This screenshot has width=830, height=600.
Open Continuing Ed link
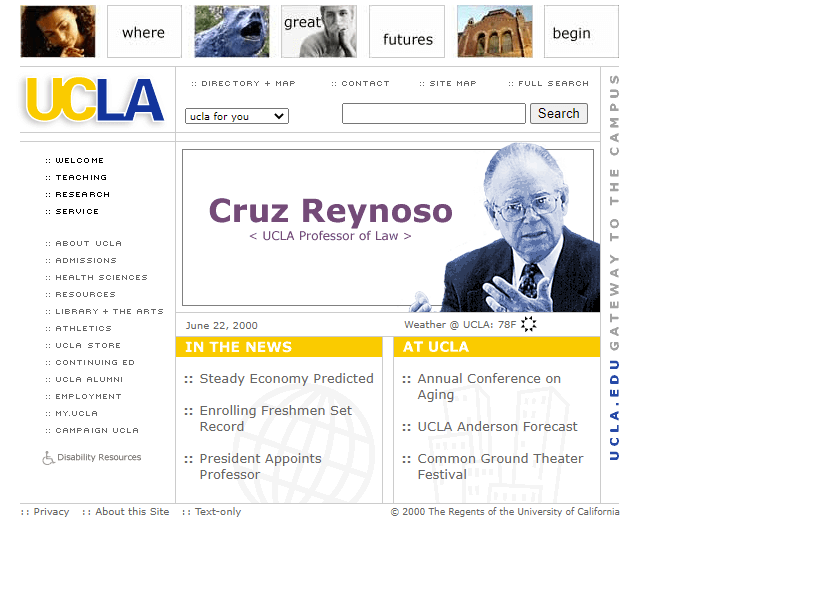[x=90, y=362]
